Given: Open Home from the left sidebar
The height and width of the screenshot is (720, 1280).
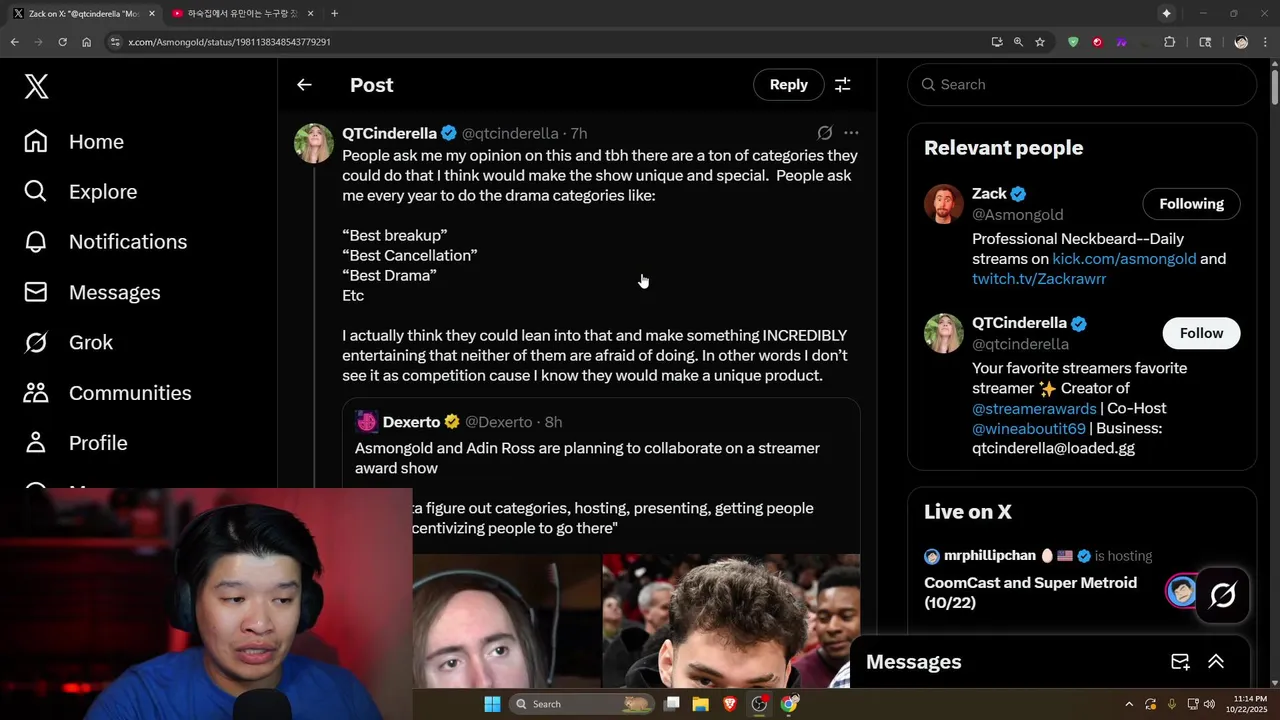Looking at the screenshot, I should [74, 142].
